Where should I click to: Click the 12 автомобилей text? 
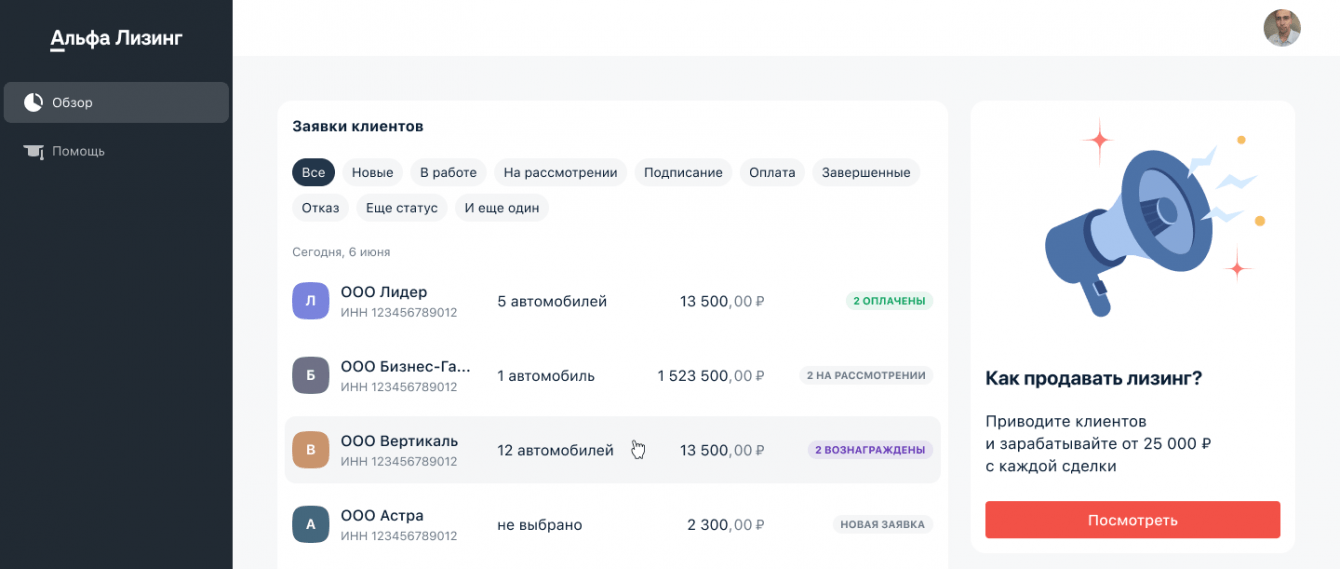pos(556,450)
